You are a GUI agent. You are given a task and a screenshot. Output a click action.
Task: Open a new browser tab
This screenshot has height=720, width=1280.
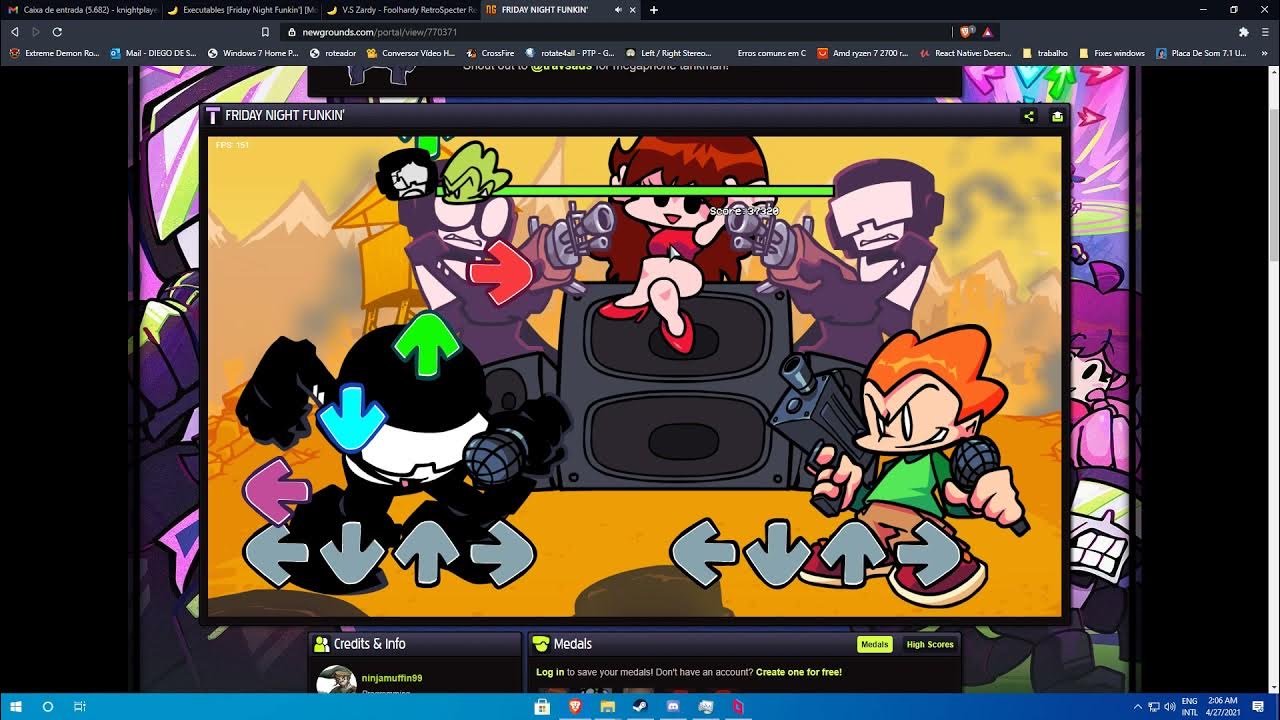654,10
